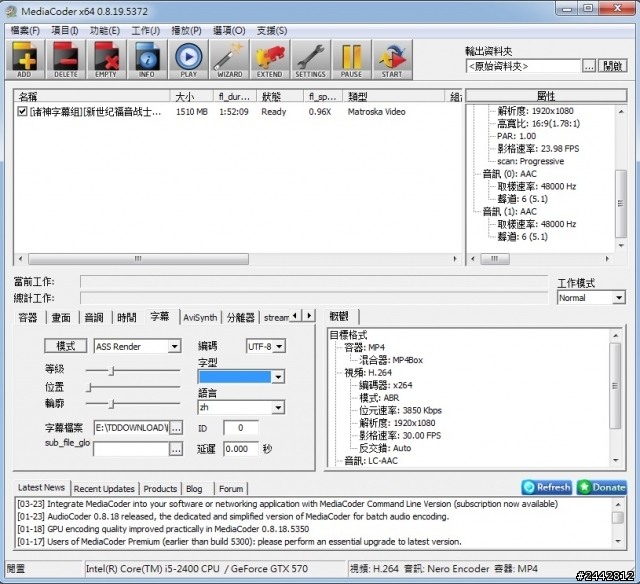
Task: Switch to the AviSynth tab
Action: (x=200, y=318)
